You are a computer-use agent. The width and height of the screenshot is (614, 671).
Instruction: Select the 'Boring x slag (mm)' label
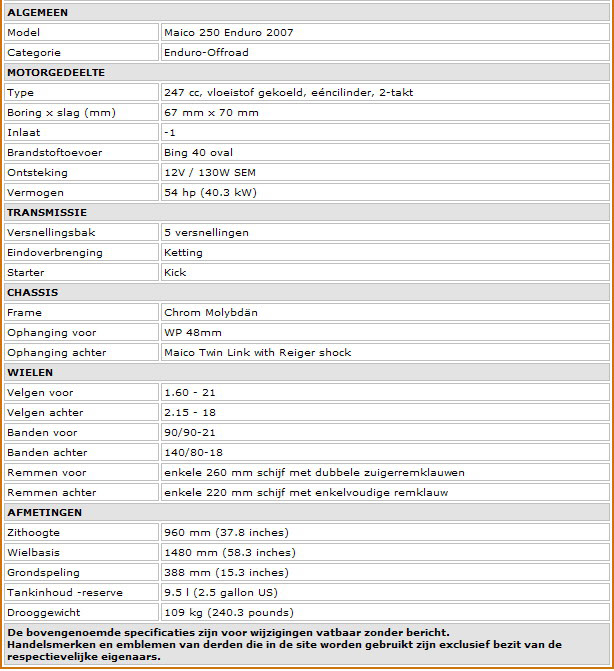[61, 113]
